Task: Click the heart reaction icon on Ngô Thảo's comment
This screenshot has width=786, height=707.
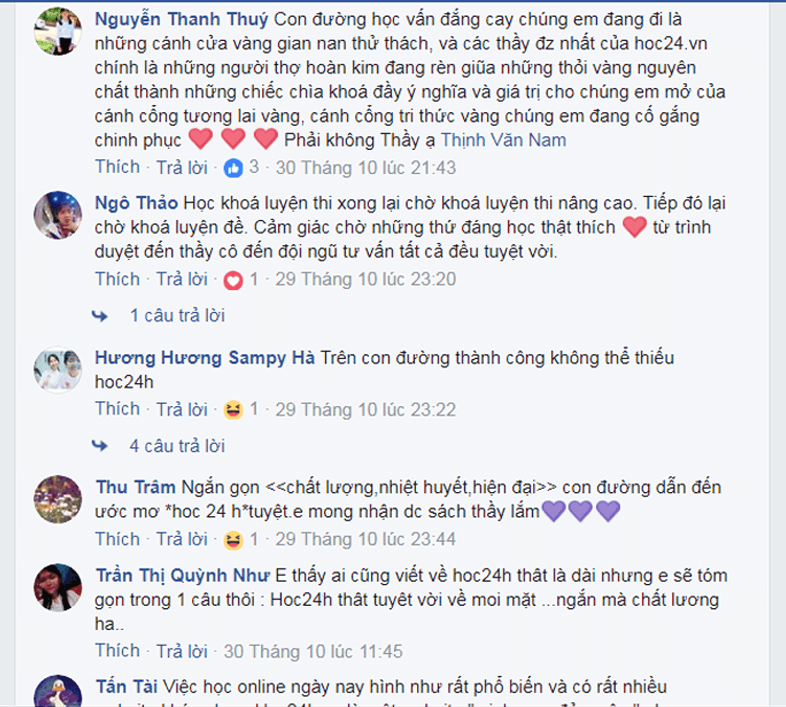Action: (x=233, y=280)
